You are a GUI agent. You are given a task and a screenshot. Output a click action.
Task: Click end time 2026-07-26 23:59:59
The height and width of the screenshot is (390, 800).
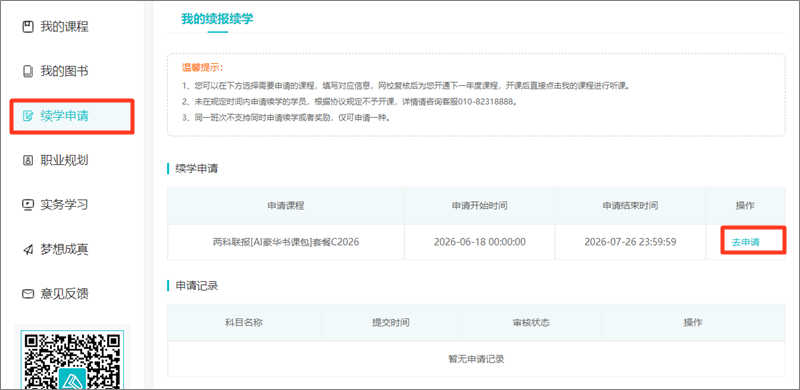click(630, 242)
